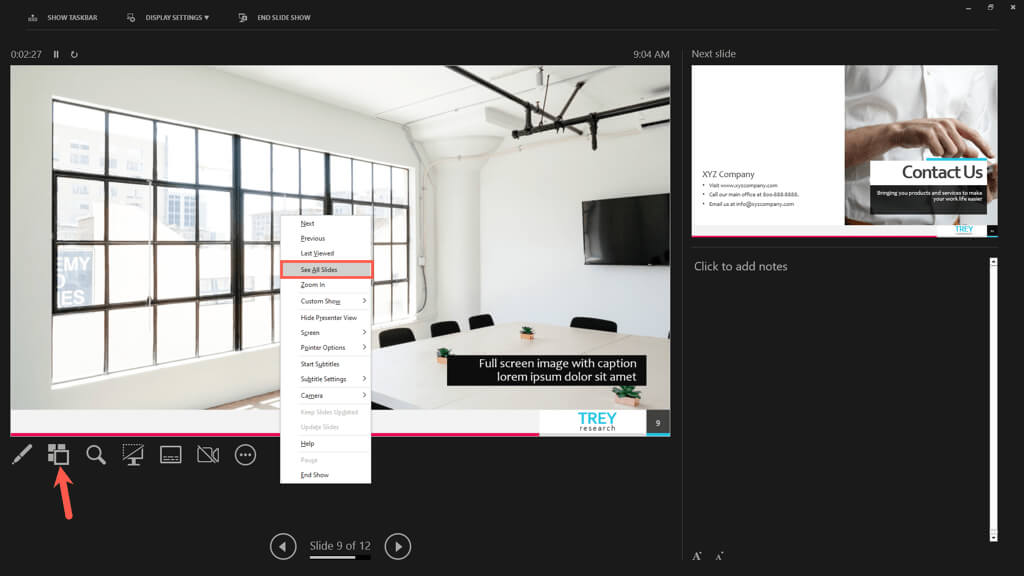Viewport: 1024px width, 576px height.
Task: Click the notes pane scrollbar
Action: tap(993, 400)
